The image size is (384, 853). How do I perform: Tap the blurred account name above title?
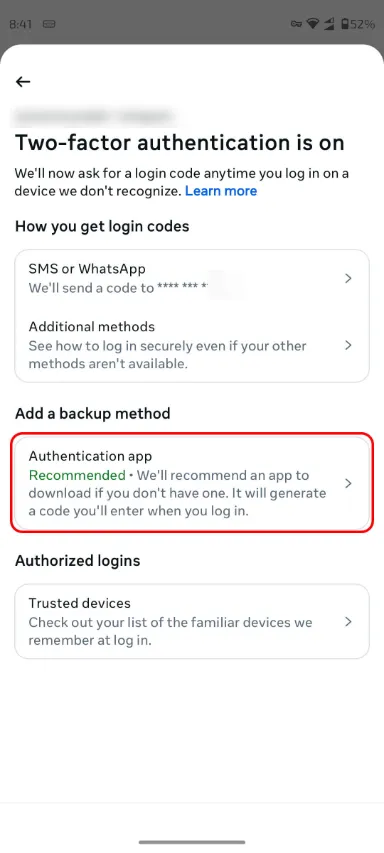coord(95,115)
